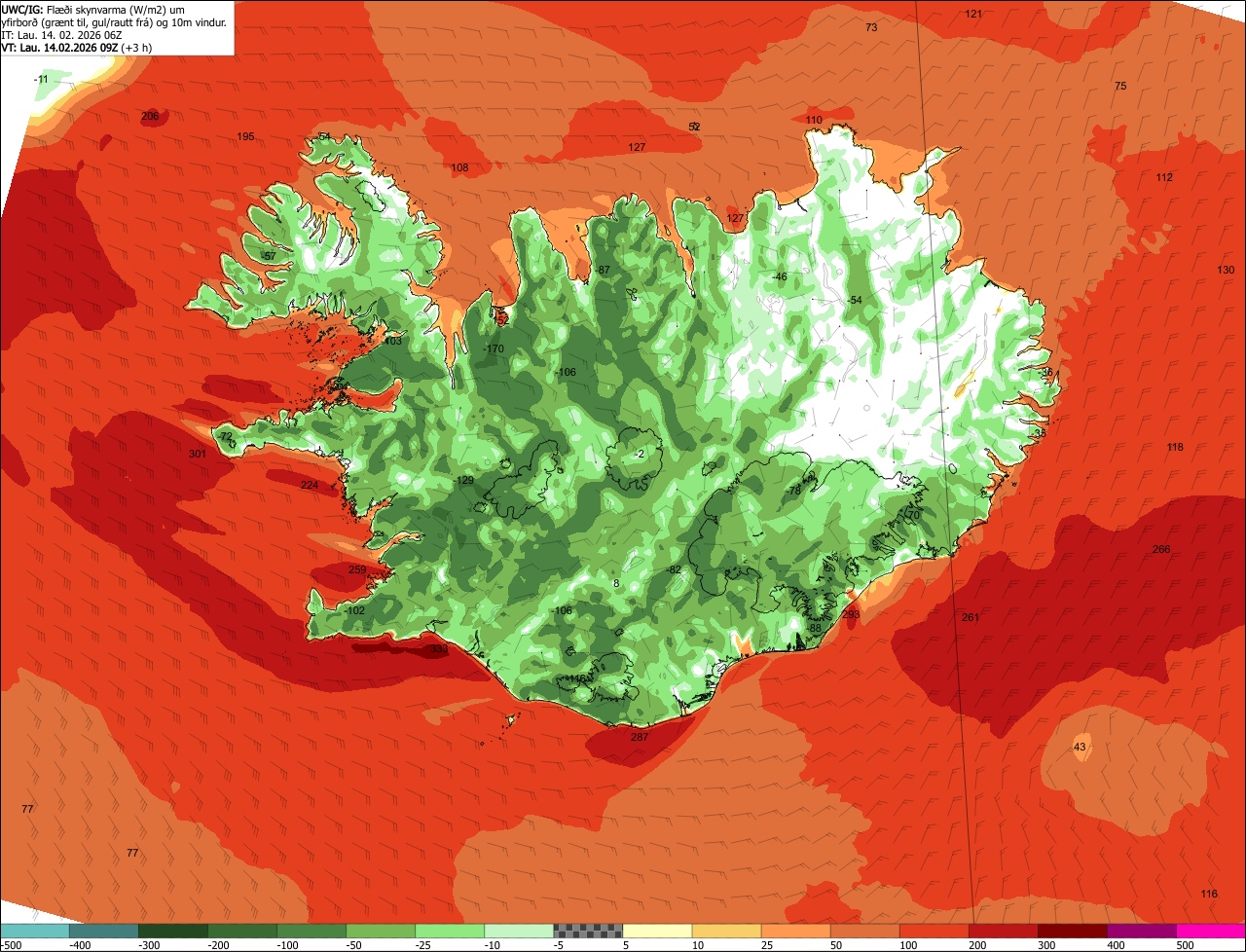This screenshot has width=1246, height=952.
Task: Pick the red 200 to 300 legend swatch
Action: (1004, 931)
